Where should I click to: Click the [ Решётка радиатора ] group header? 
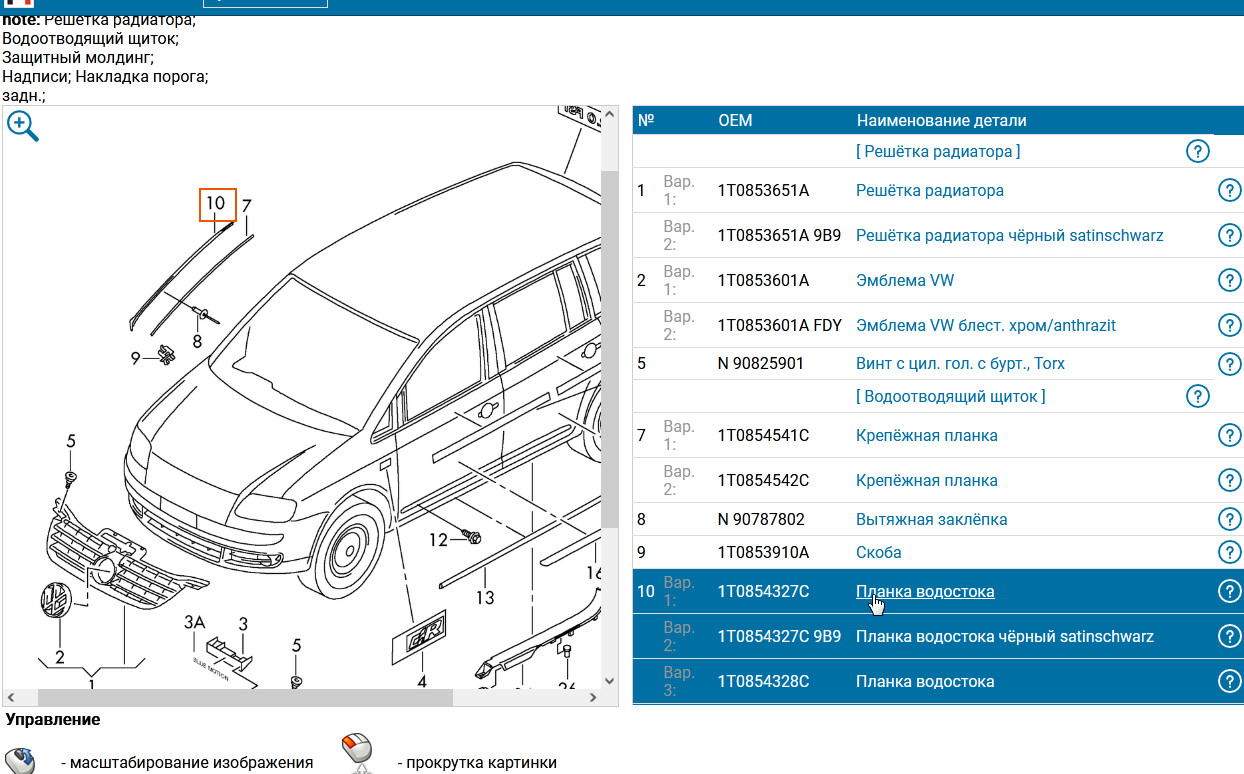click(x=938, y=151)
